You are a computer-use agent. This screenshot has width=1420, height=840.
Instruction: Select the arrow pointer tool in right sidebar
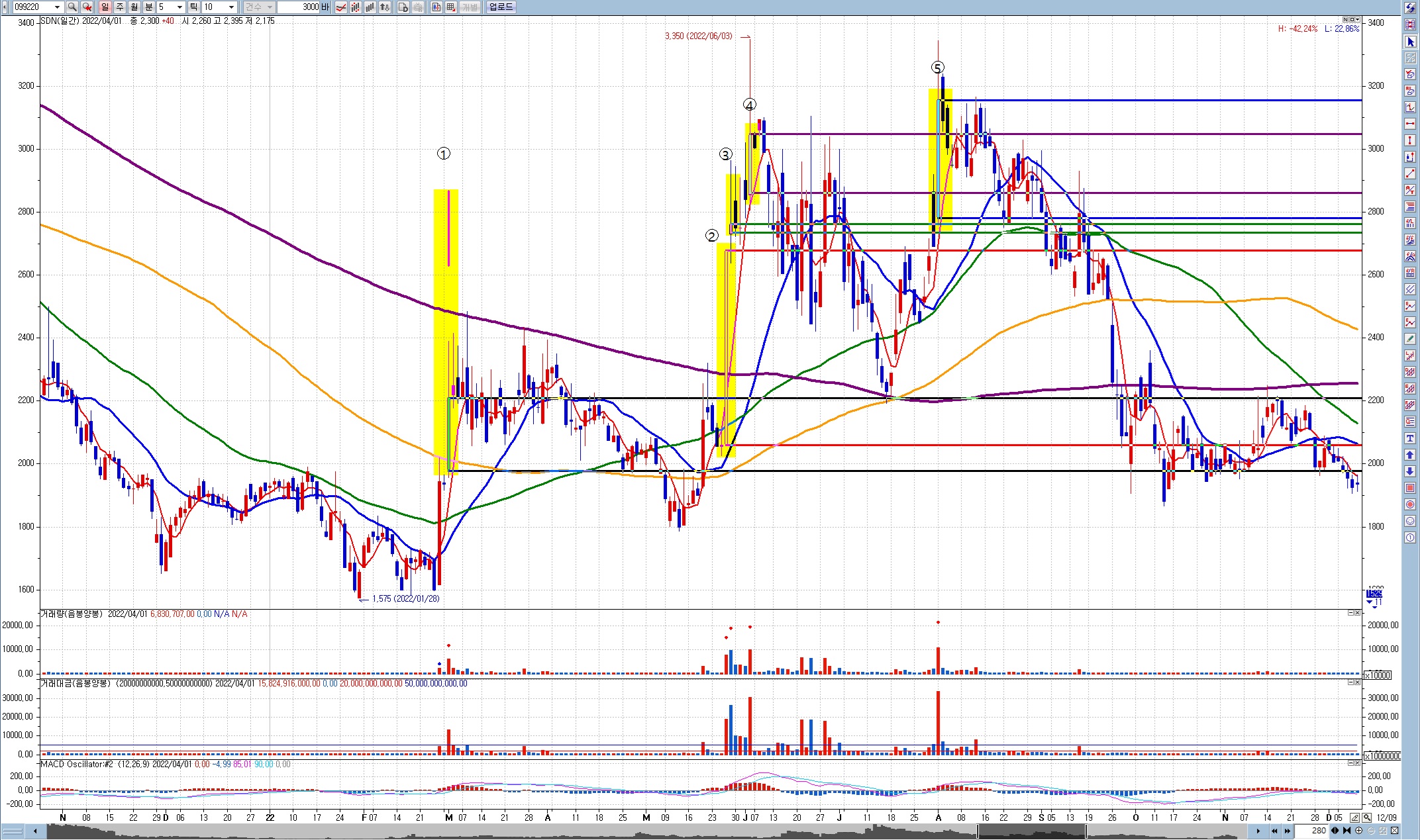point(1410,42)
